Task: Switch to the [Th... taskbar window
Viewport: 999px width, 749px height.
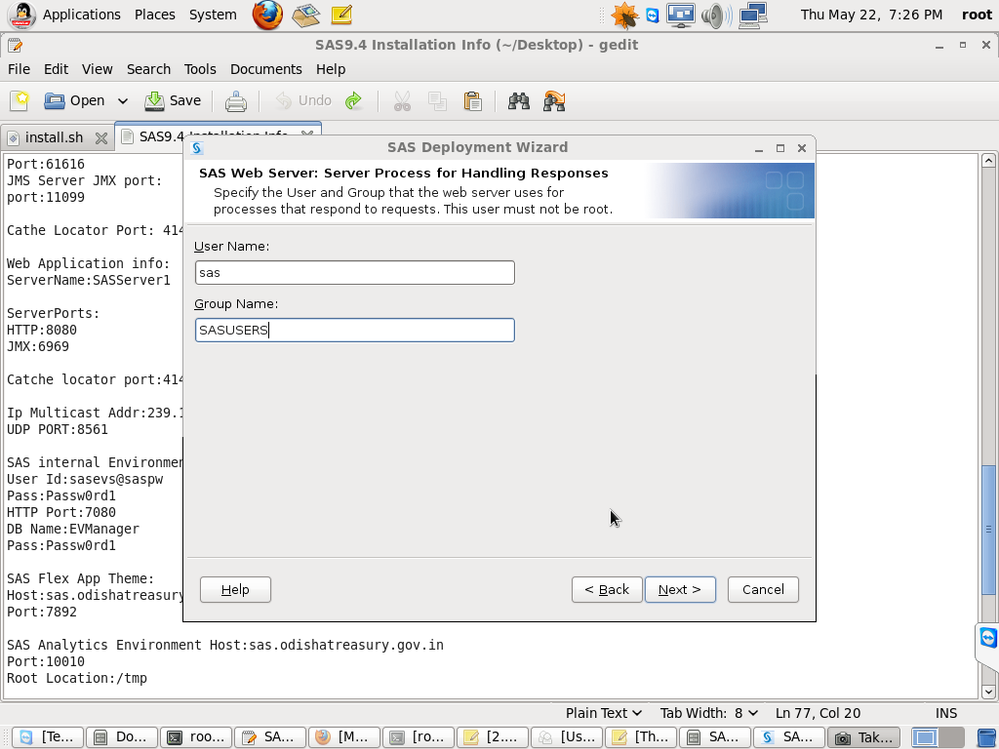Action: [641, 737]
